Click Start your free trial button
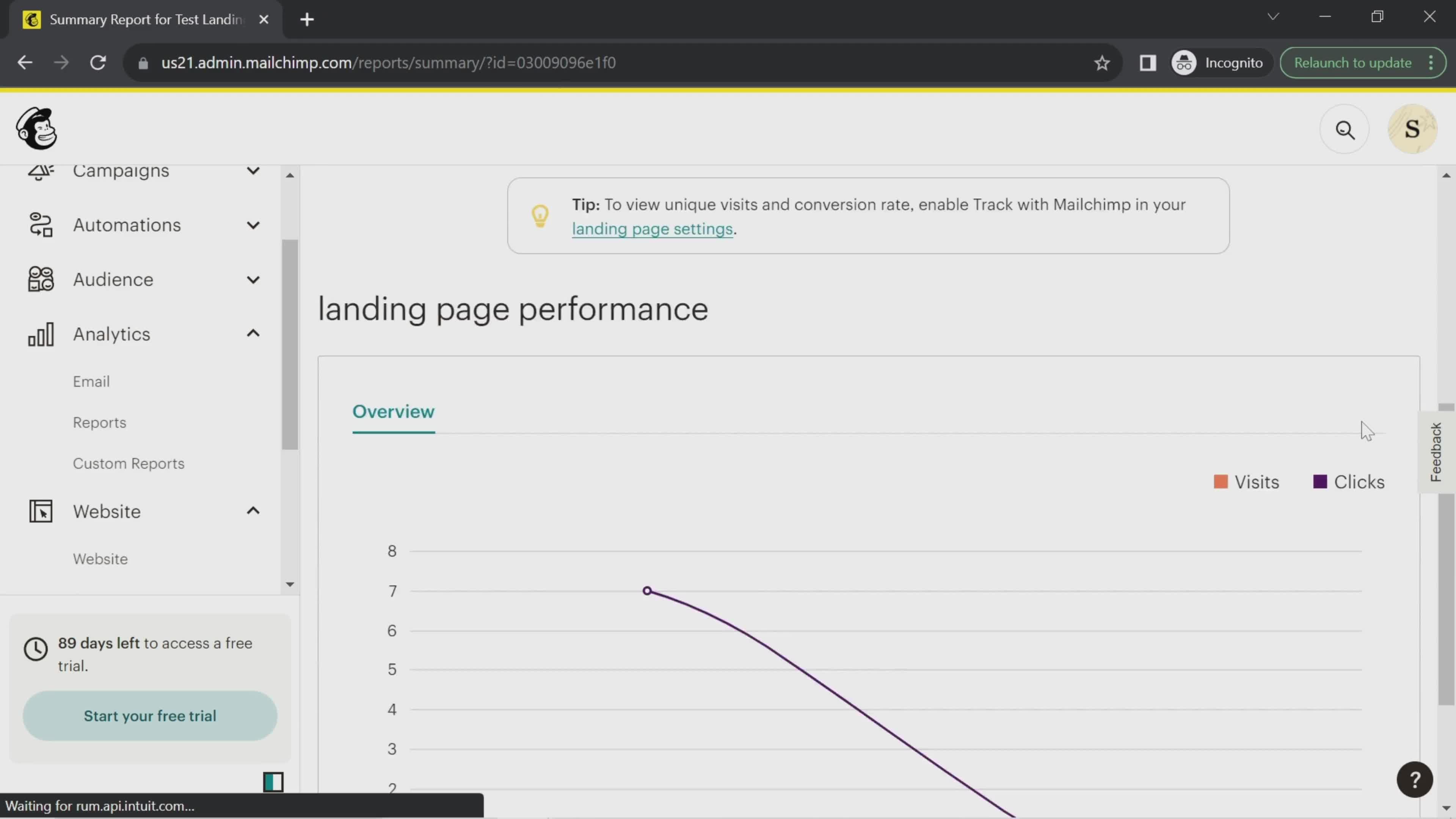The height and width of the screenshot is (819, 1456). 150,715
